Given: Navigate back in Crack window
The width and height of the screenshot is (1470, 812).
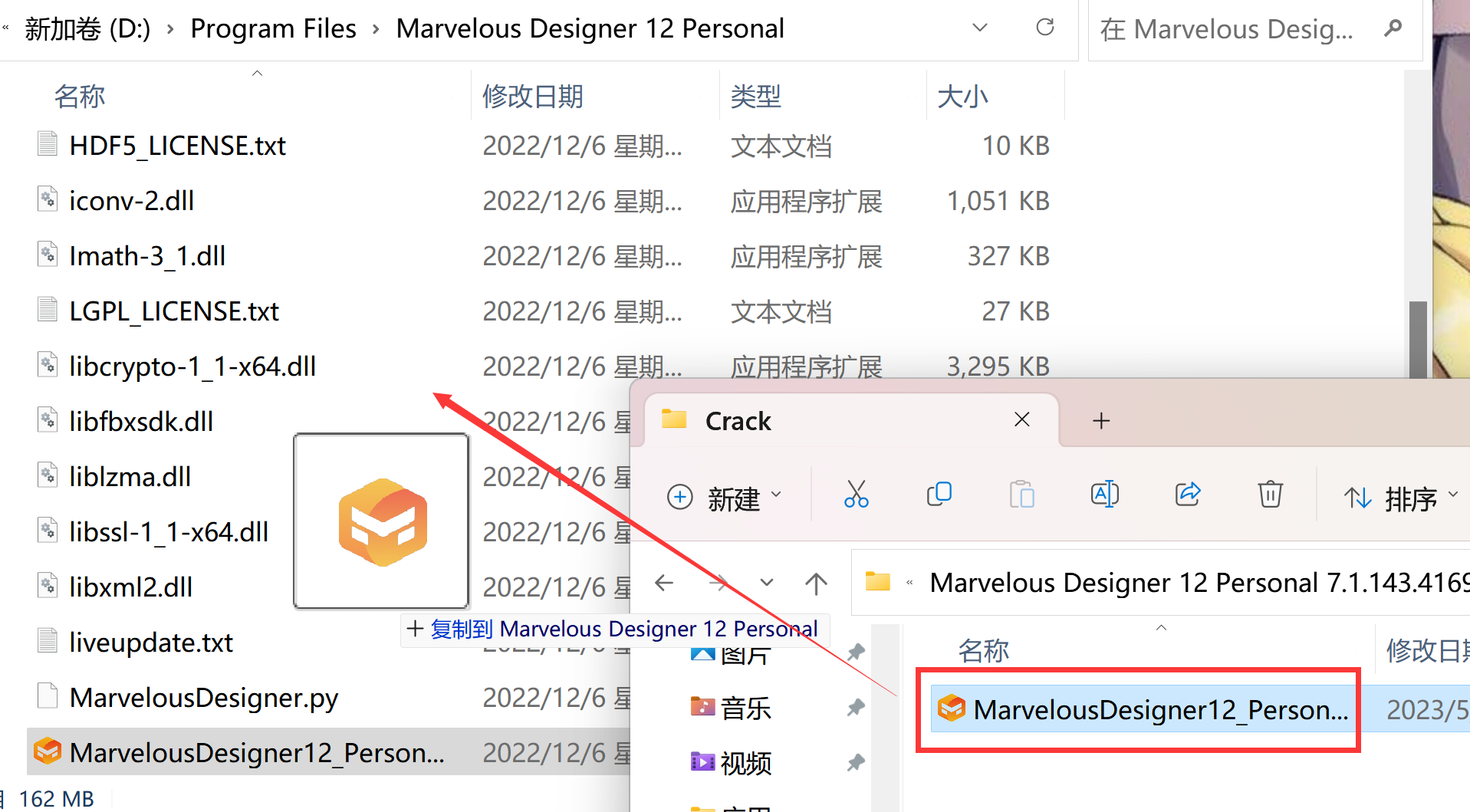Looking at the screenshot, I should (664, 584).
